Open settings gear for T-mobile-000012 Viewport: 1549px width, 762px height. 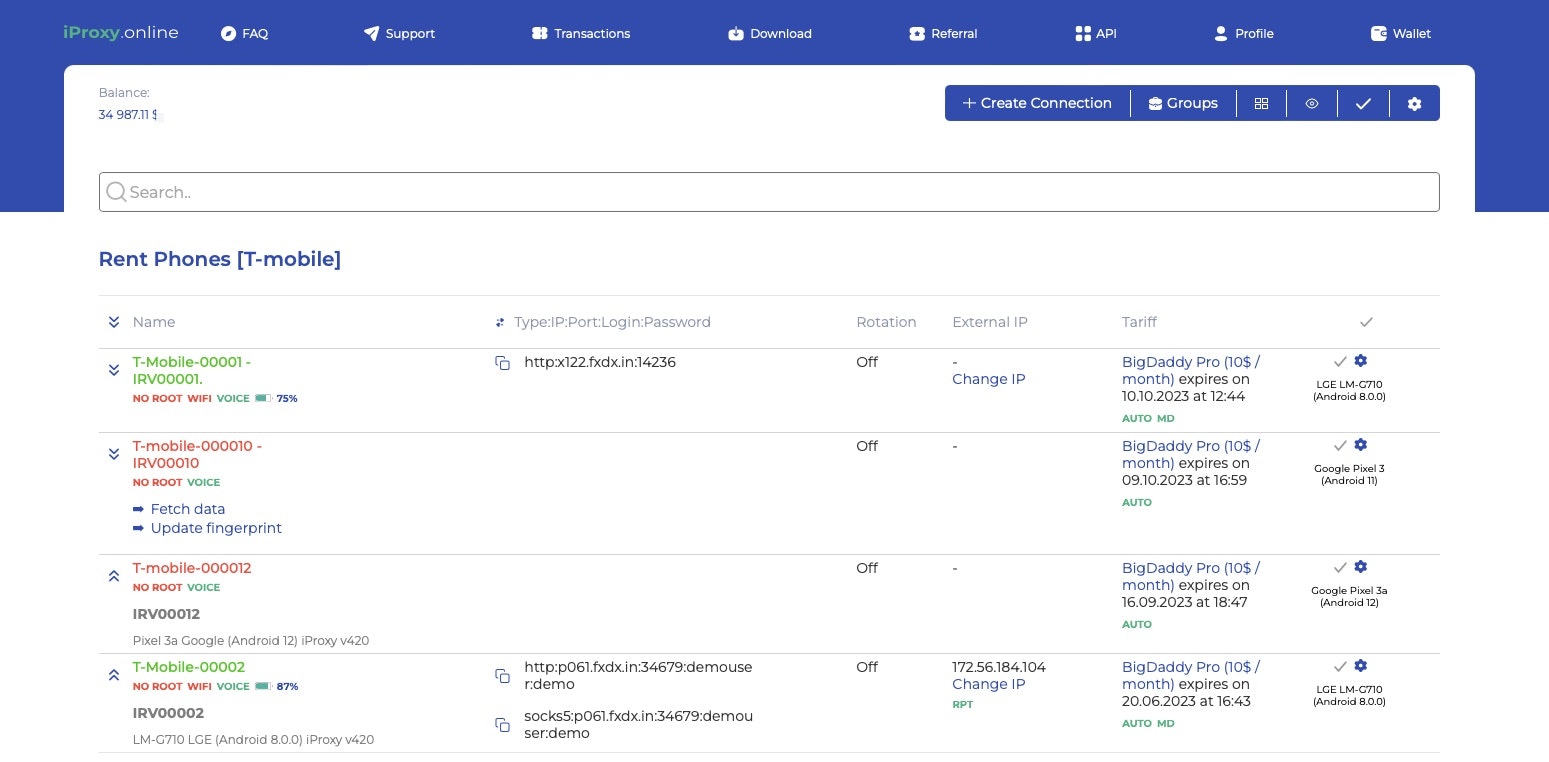pos(1360,567)
